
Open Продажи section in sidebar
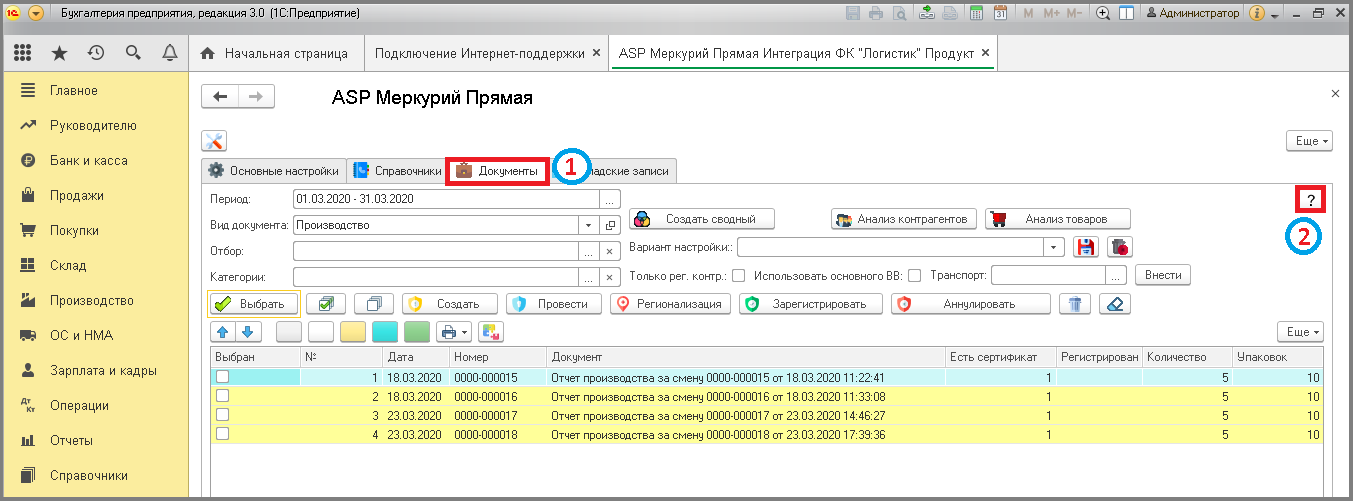click(77, 195)
